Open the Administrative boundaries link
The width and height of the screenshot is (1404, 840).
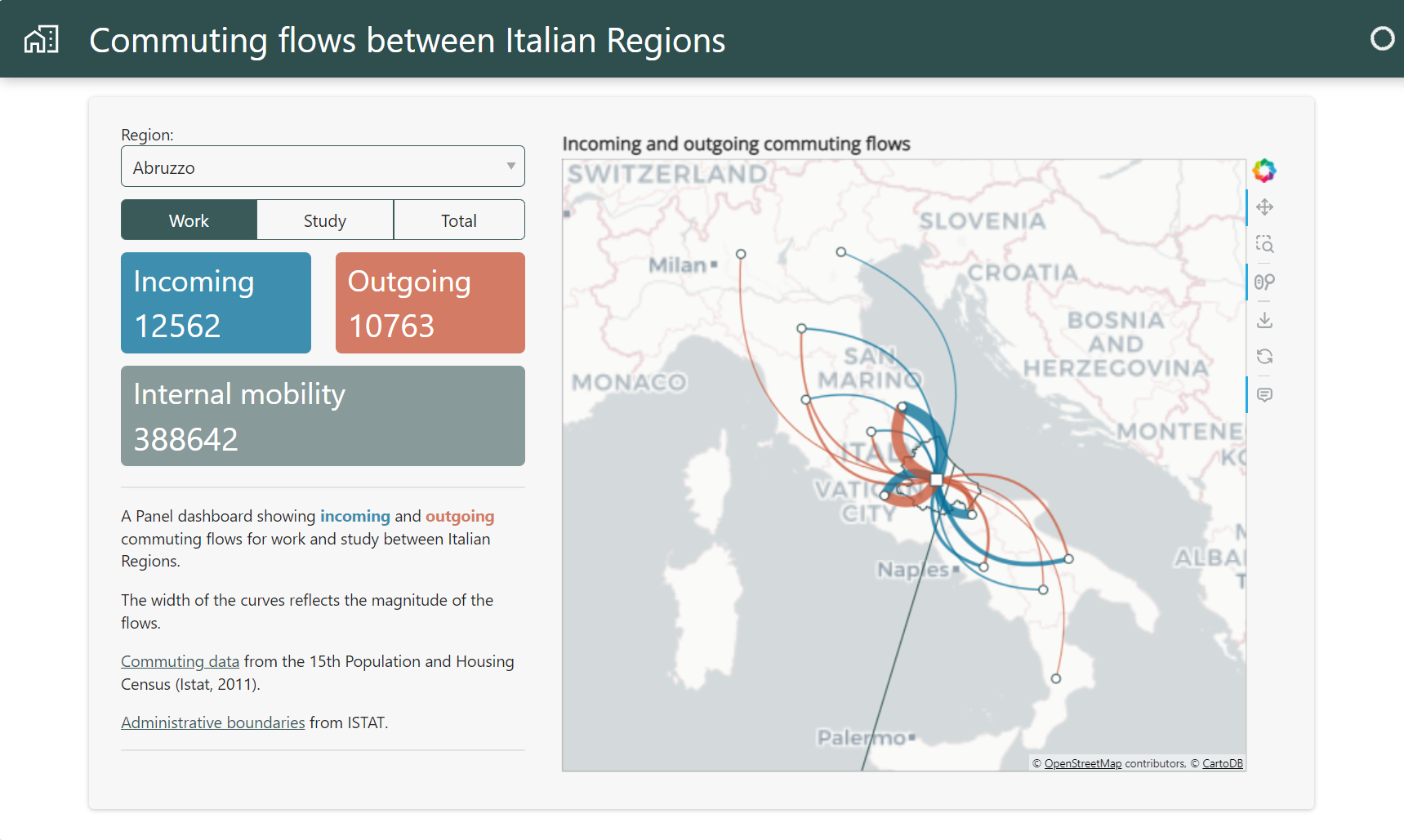tap(212, 722)
